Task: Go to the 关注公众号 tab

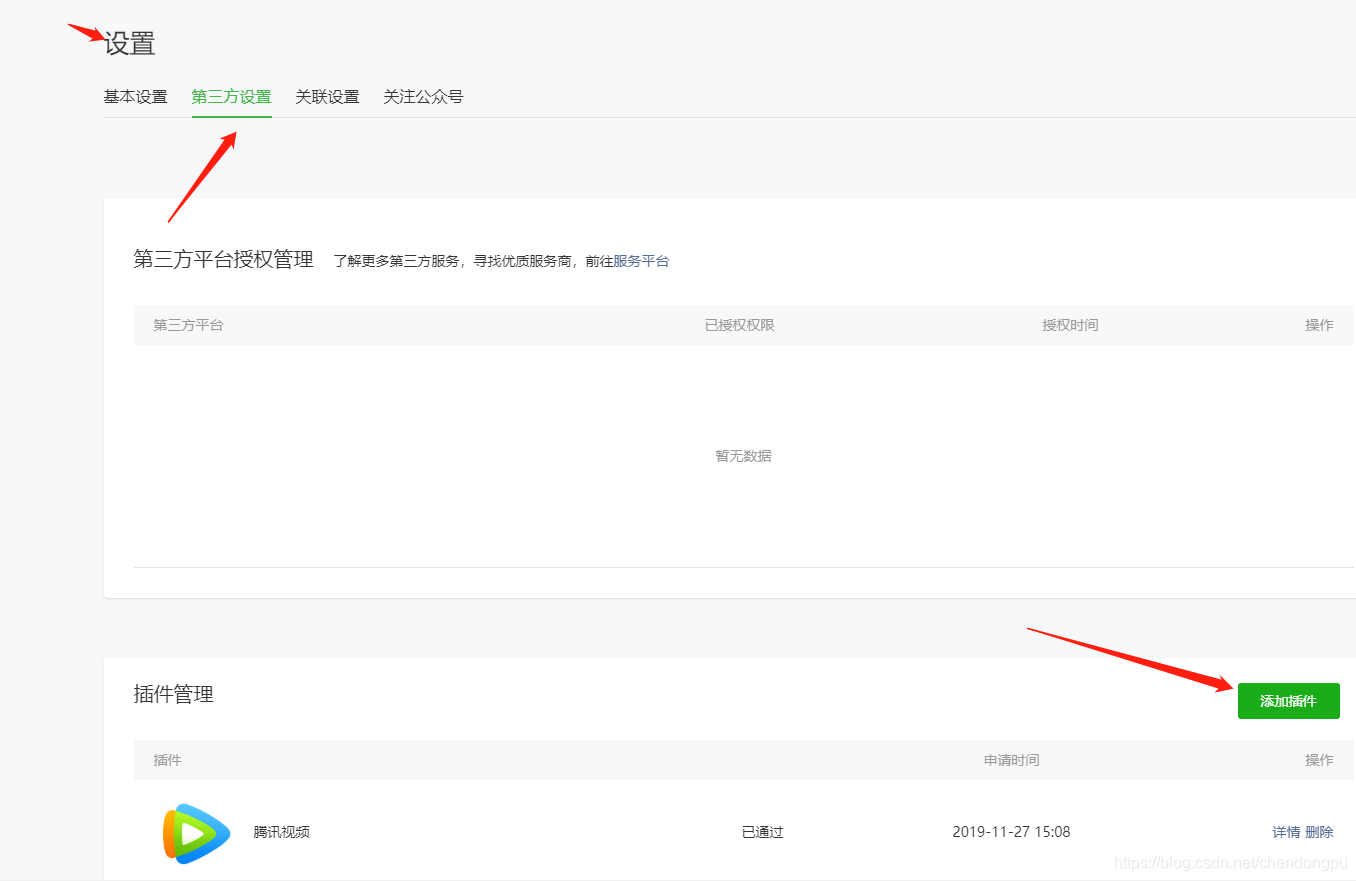Action: pos(423,97)
